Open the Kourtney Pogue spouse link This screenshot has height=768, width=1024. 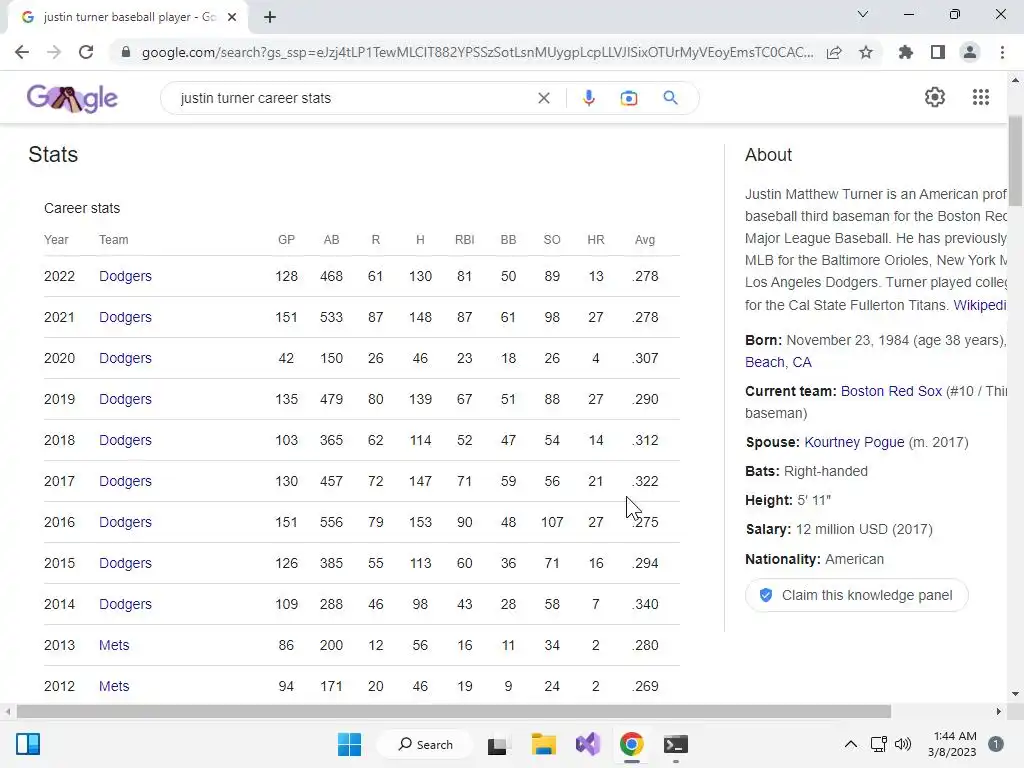[854, 442]
